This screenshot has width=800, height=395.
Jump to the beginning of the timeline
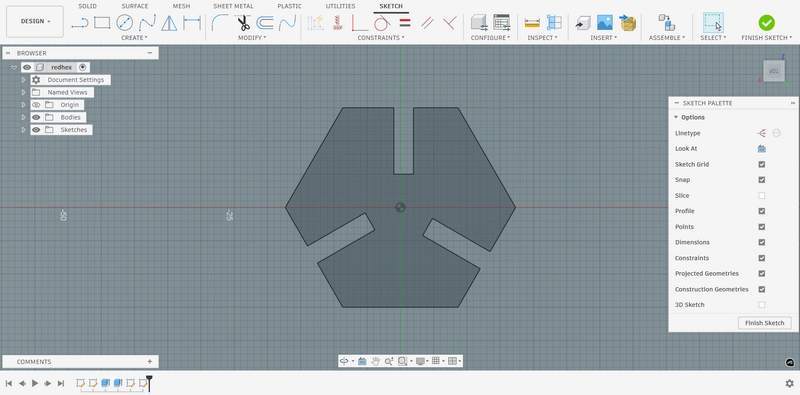click(9, 383)
